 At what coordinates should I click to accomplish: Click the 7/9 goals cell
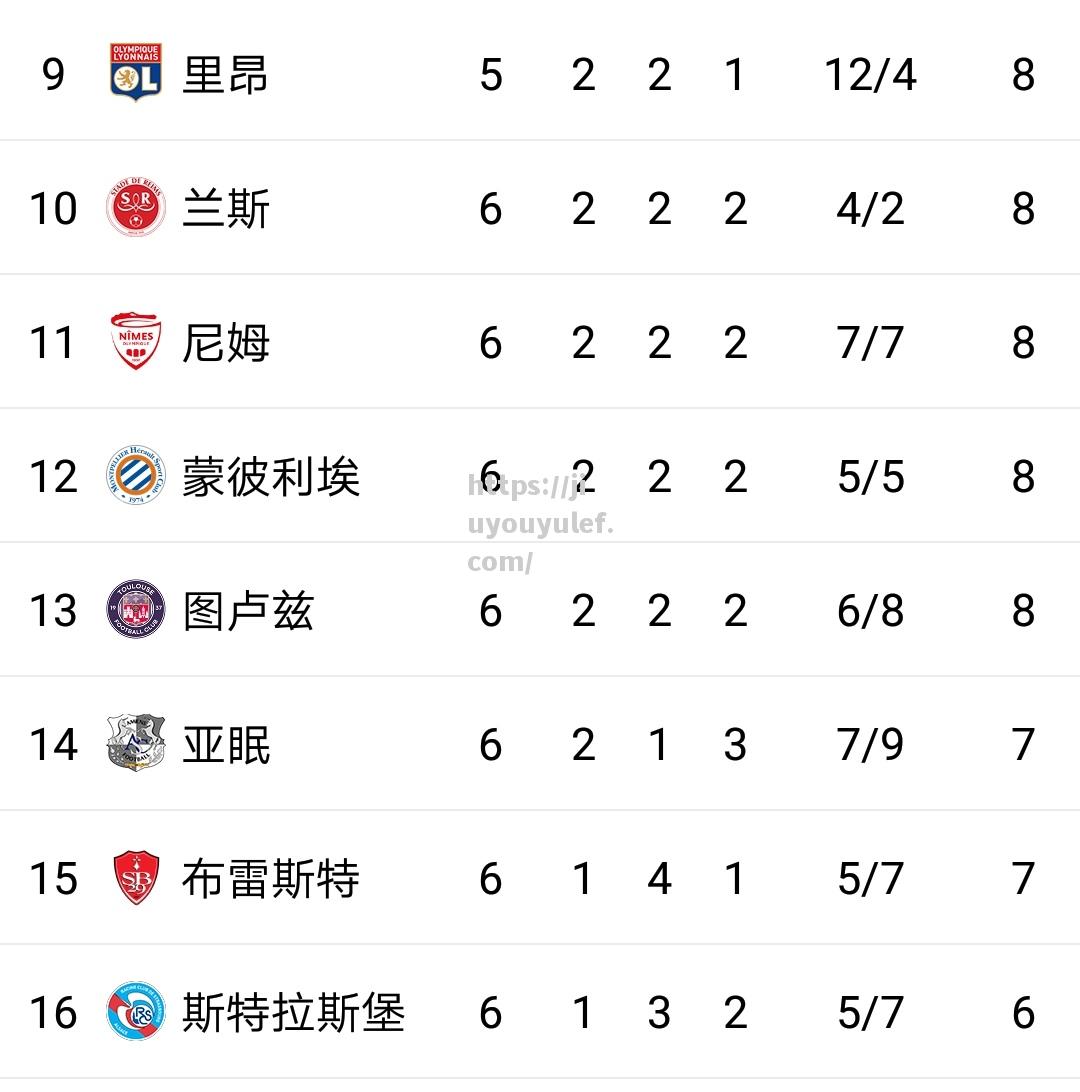click(x=870, y=744)
